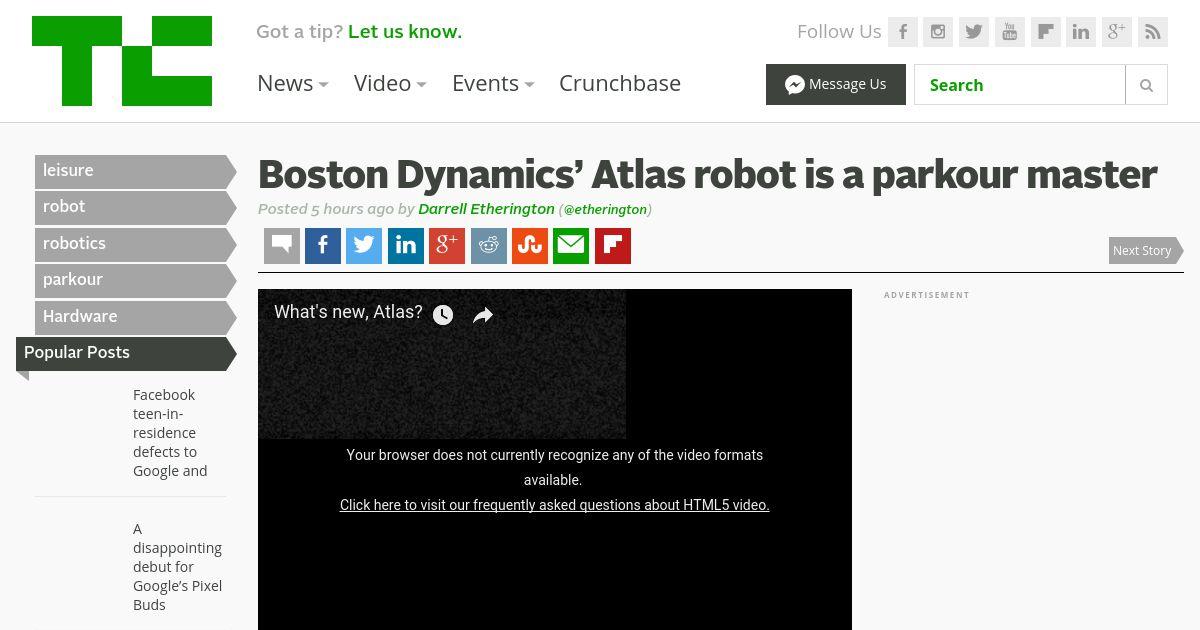Open the @etherington Twitter handle

(x=605, y=210)
